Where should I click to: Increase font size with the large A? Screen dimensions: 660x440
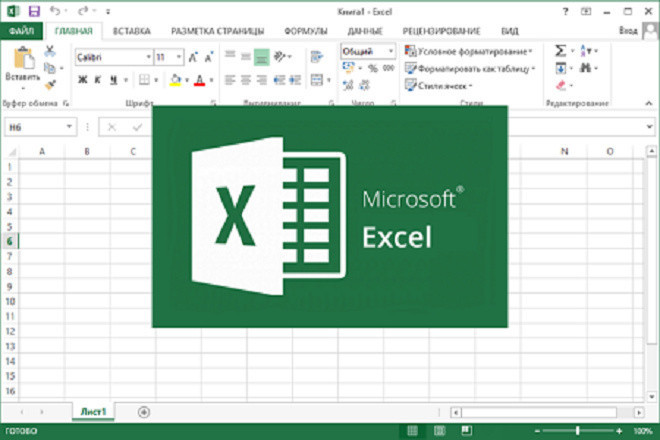click(193, 57)
